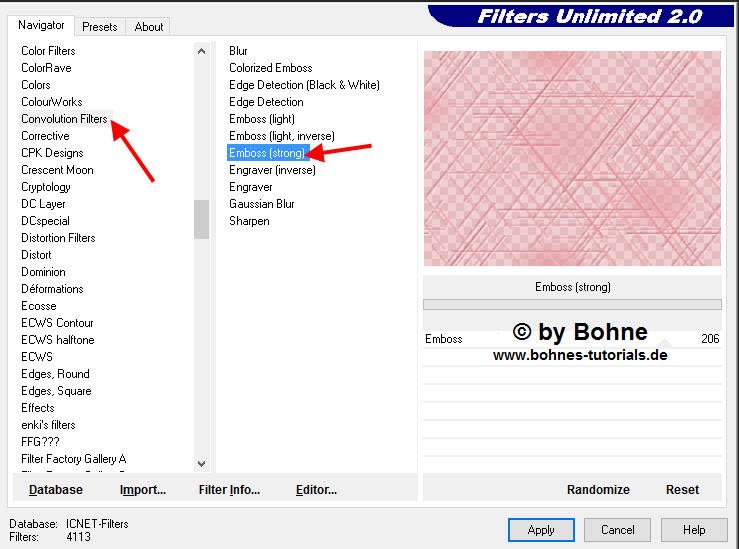The image size is (739, 549).
Task: Choose the Emboss (strong) filter
Action: [x=266, y=153]
